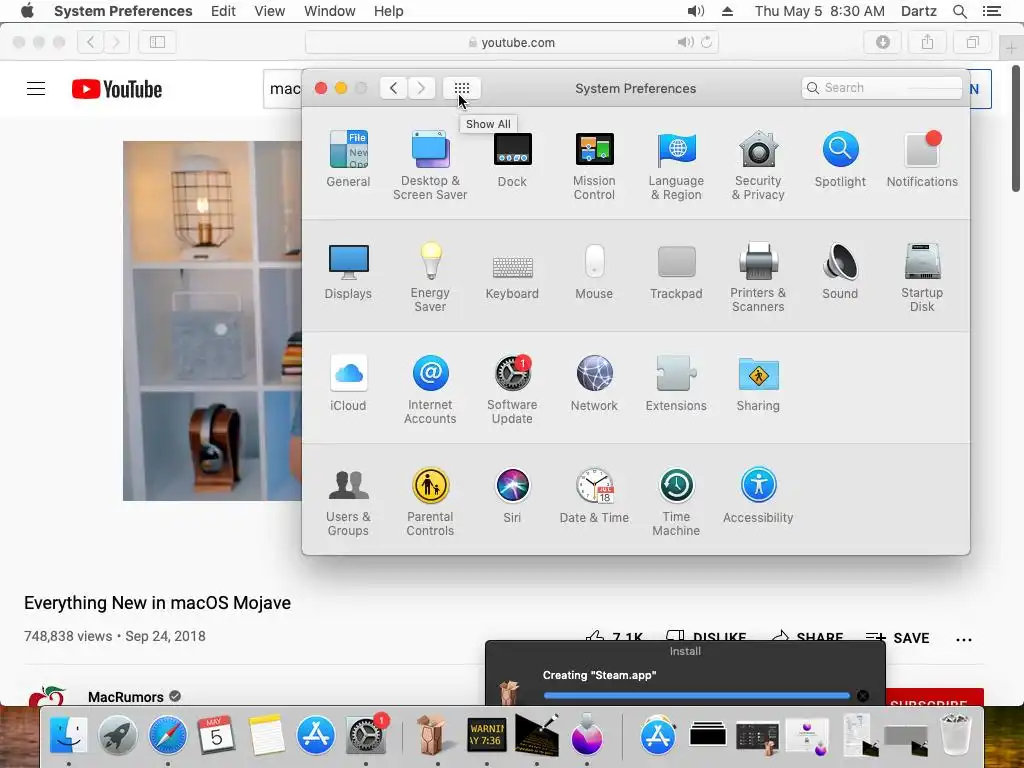1024x768 pixels.
Task: Open Sound preferences
Action: point(840,271)
